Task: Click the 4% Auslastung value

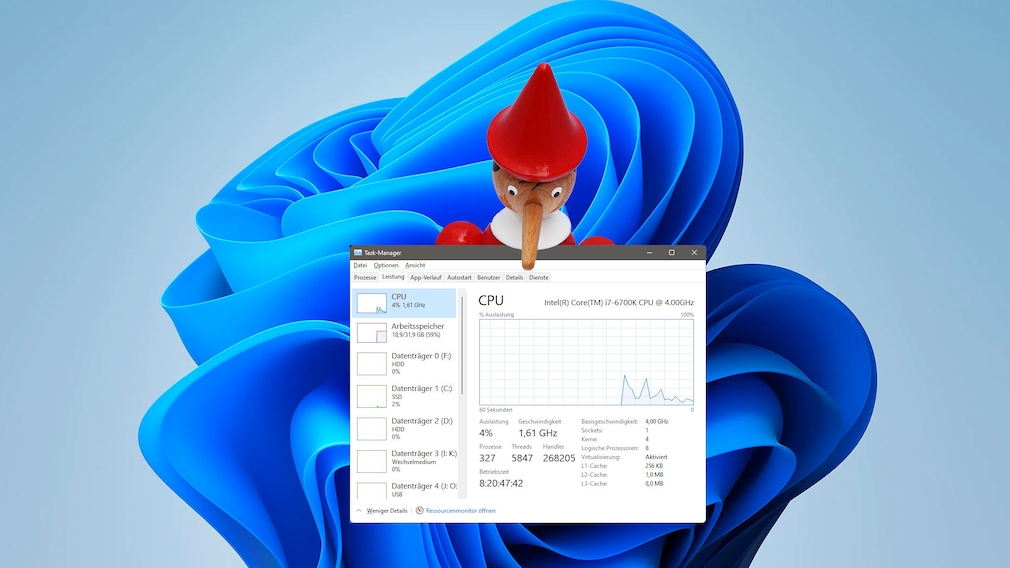Action: click(486, 433)
